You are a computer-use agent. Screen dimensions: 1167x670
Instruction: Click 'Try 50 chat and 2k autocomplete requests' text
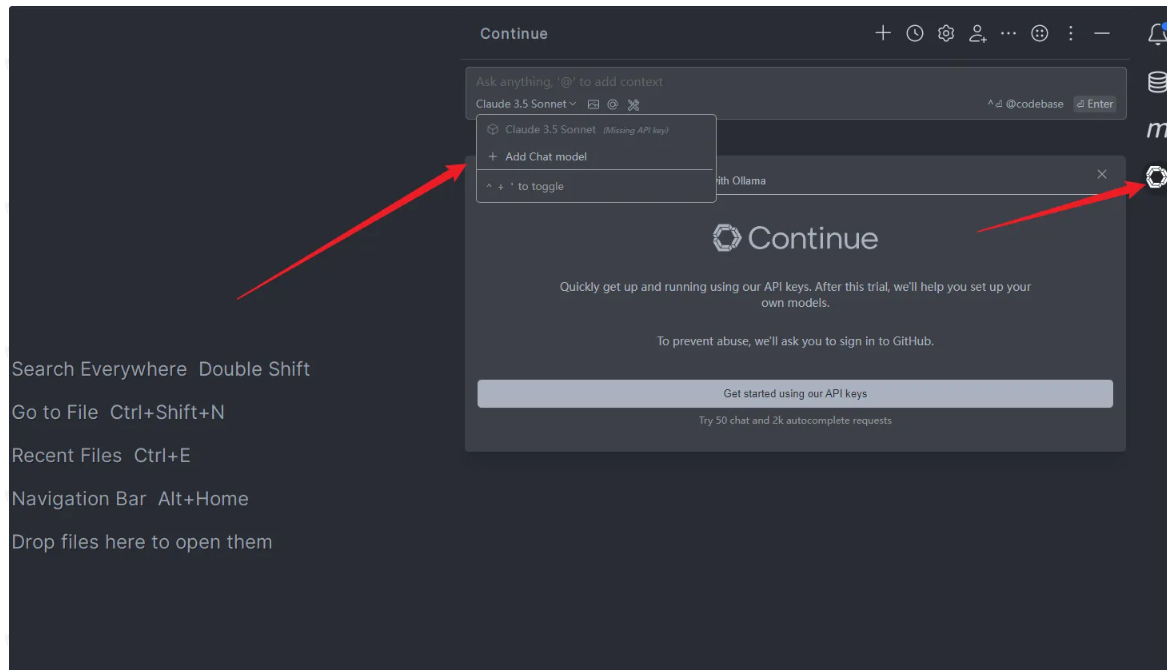click(795, 421)
